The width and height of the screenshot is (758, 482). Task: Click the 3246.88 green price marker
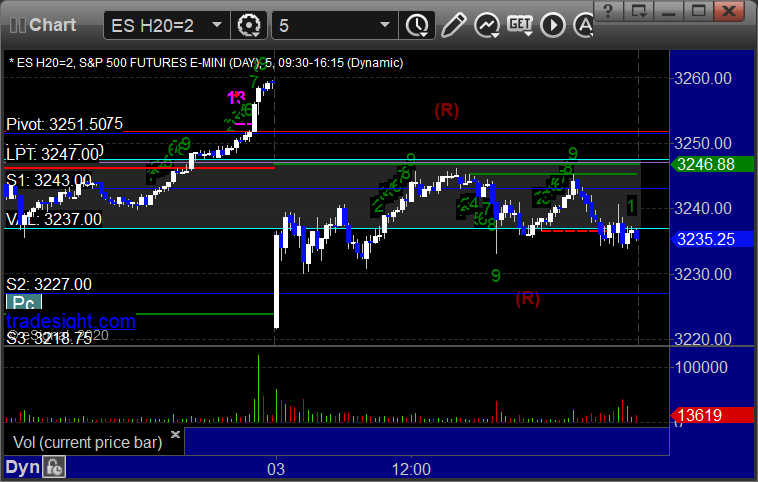[712, 164]
